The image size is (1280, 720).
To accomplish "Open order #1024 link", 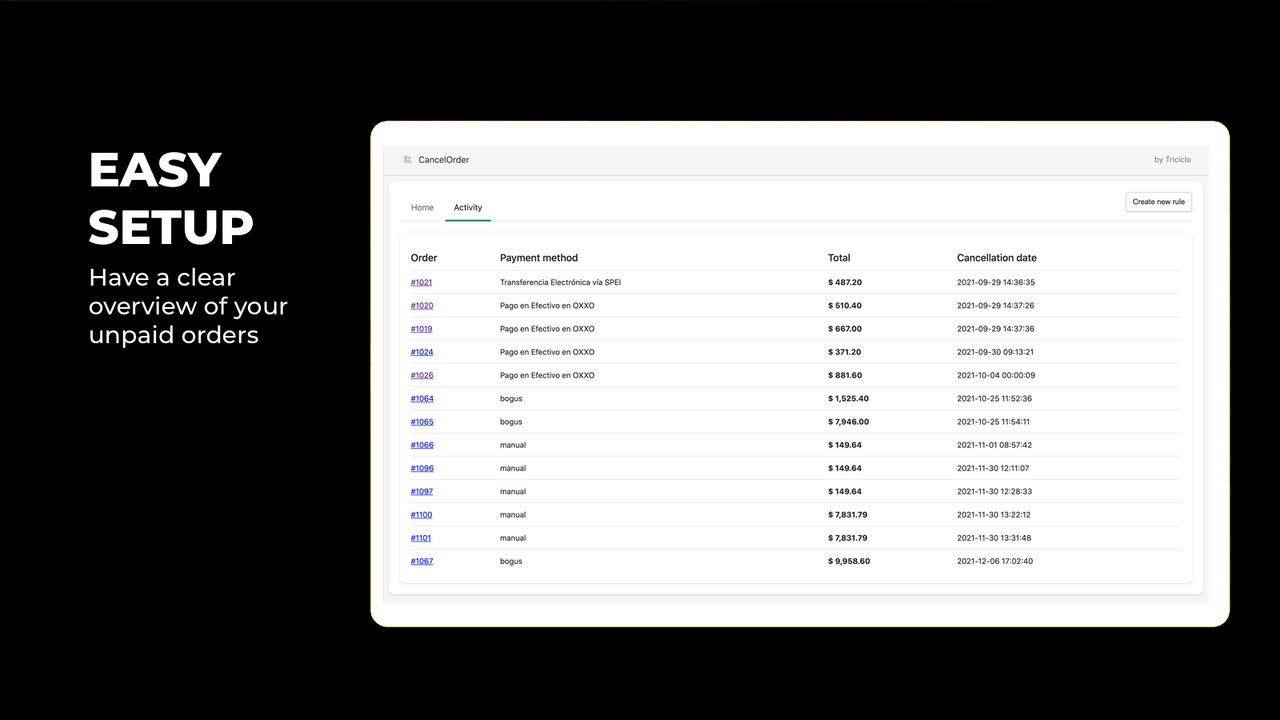I will pyautogui.click(x=422, y=352).
